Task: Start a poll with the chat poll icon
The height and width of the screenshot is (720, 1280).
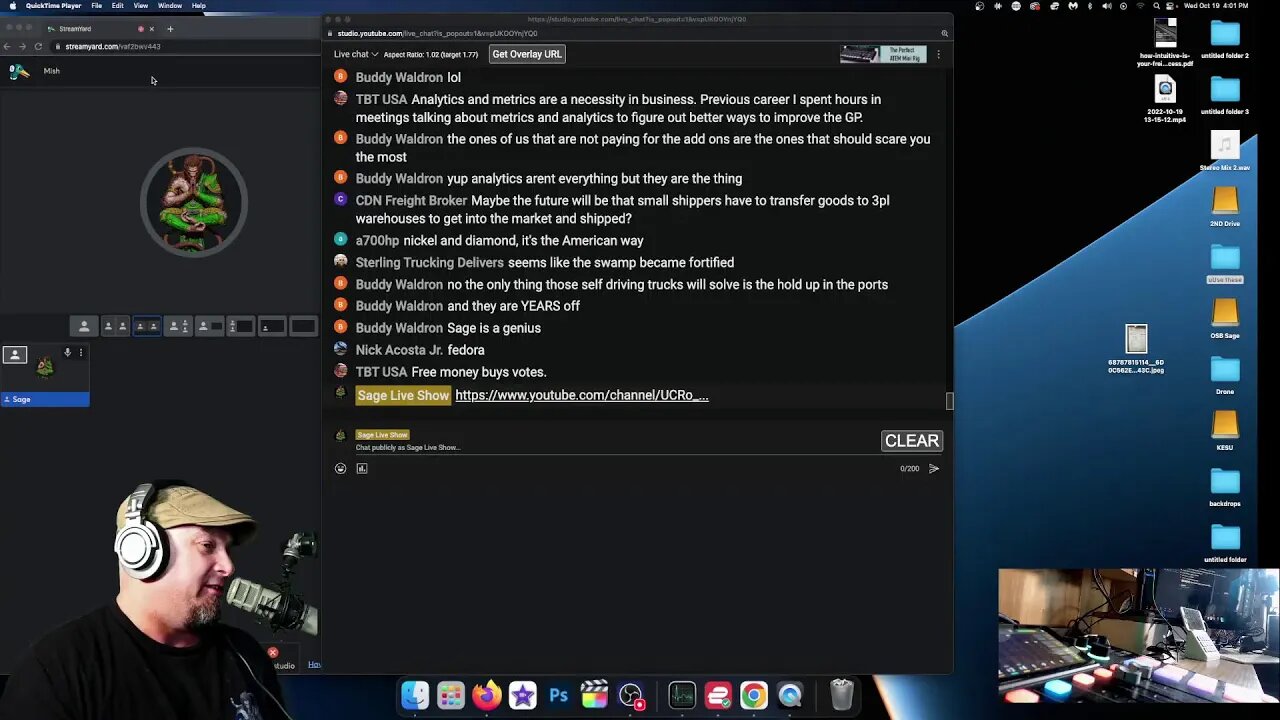Action: click(362, 468)
